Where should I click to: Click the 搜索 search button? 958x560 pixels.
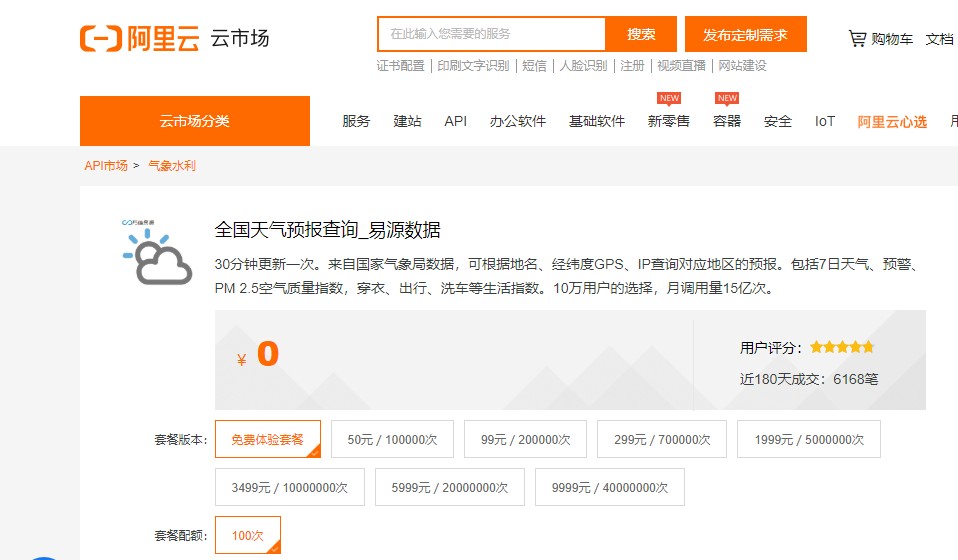[x=641, y=34]
